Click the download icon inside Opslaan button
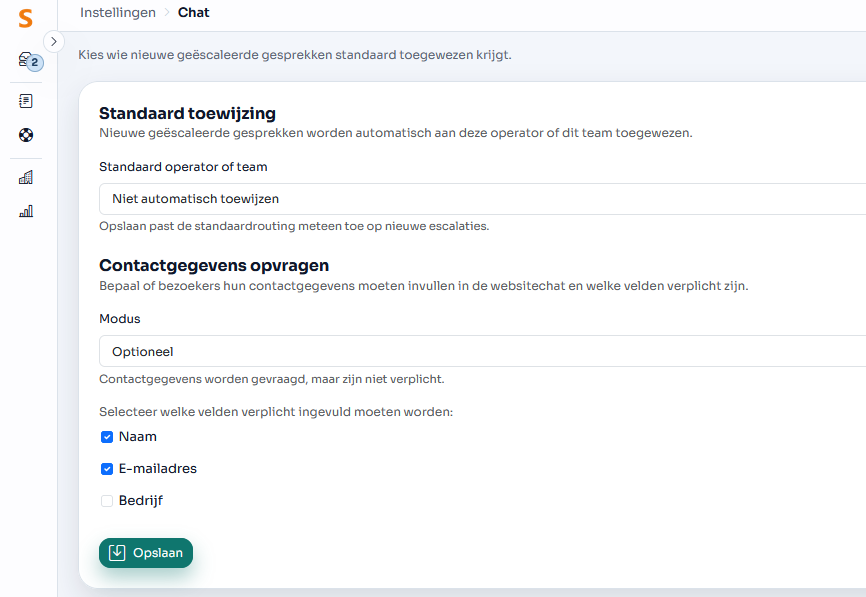Viewport: 866px width, 597px height. pyautogui.click(x=116, y=552)
